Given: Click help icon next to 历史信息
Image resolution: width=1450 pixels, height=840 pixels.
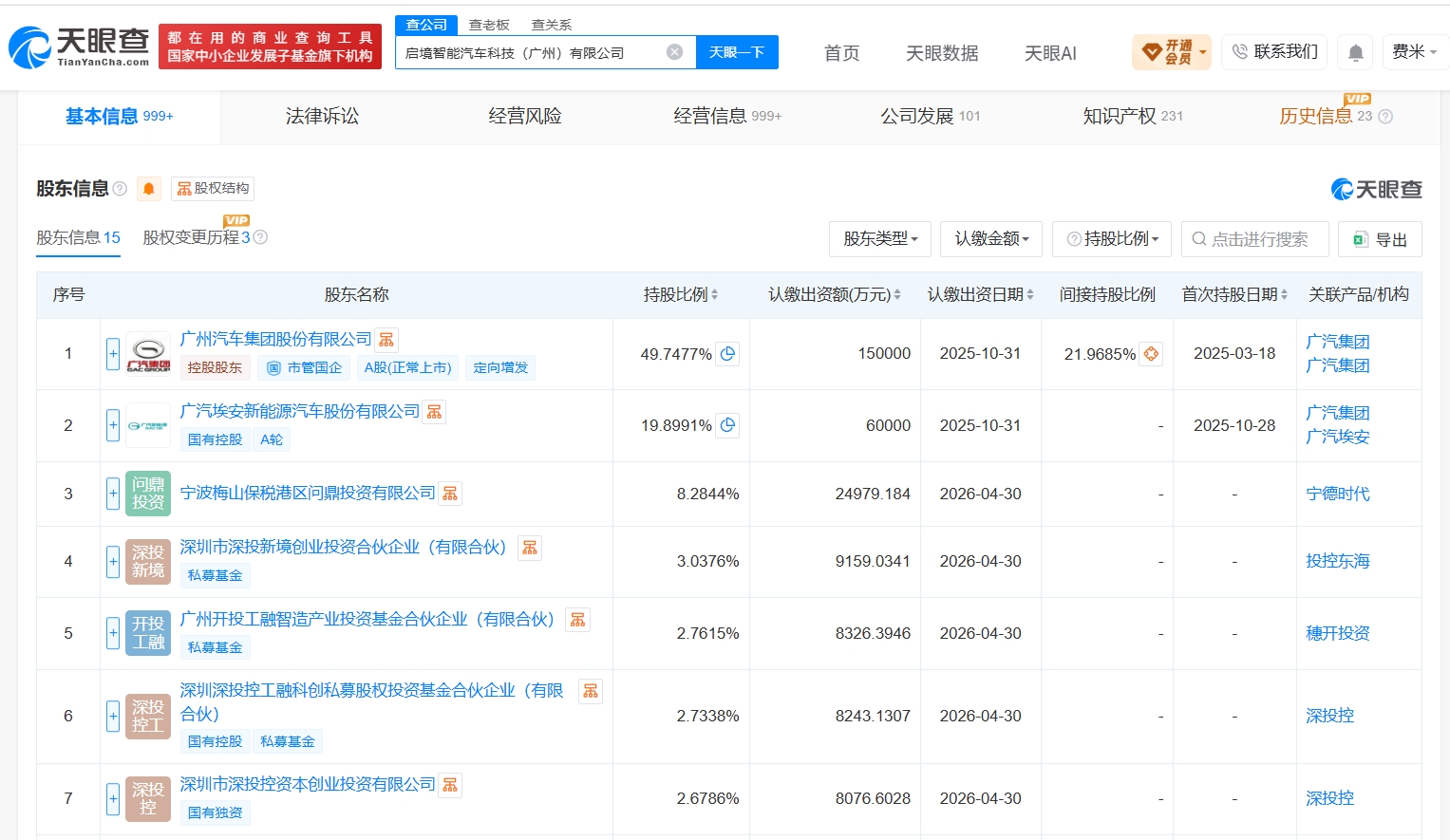Looking at the screenshot, I should coord(1385,117).
